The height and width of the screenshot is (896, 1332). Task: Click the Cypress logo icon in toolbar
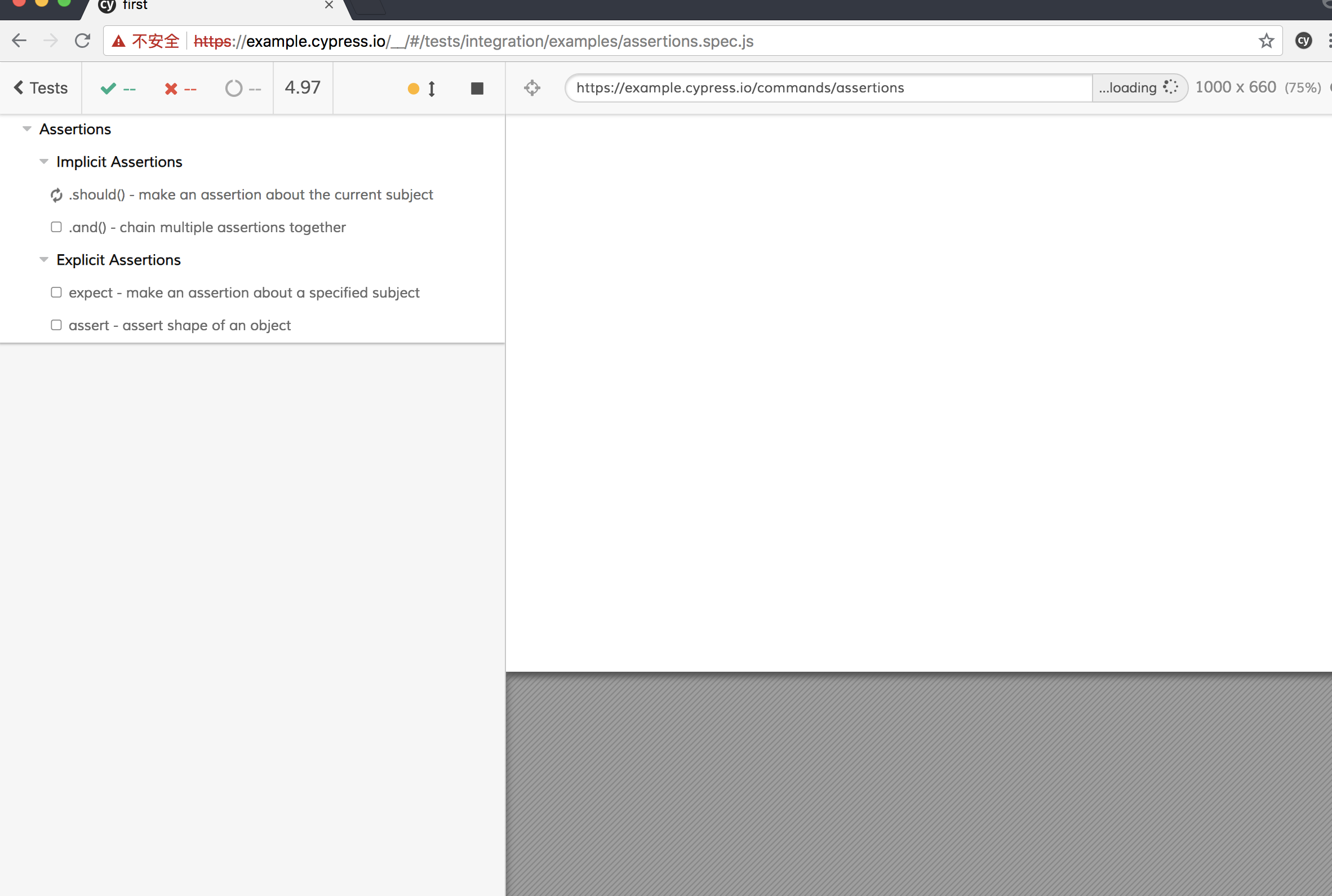click(1303, 40)
